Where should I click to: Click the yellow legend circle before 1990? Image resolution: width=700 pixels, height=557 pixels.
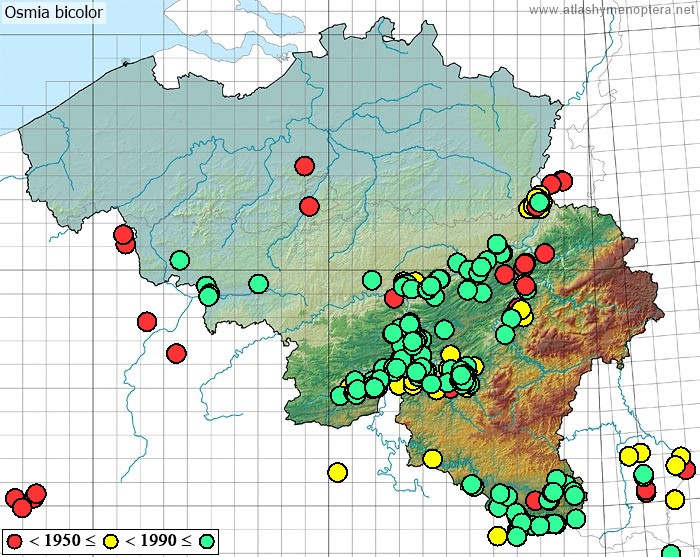pos(111,541)
